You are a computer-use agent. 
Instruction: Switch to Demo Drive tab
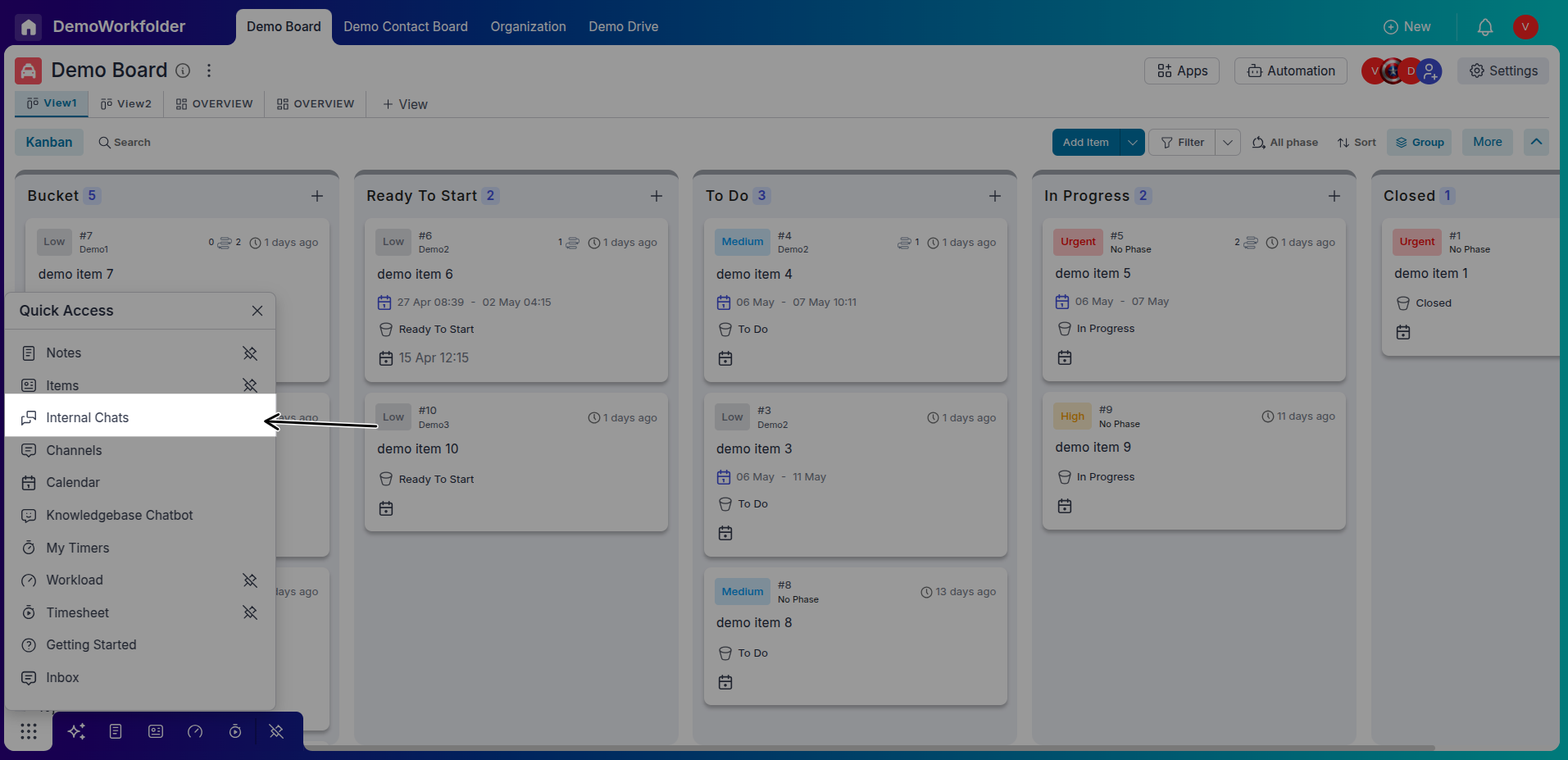(x=624, y=27)
